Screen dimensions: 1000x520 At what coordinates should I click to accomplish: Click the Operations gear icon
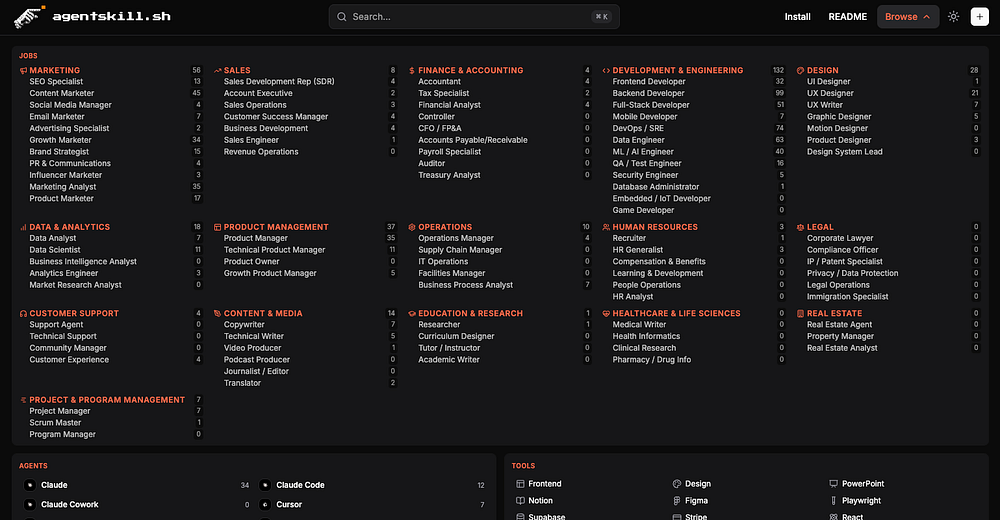tap(412, 227)
